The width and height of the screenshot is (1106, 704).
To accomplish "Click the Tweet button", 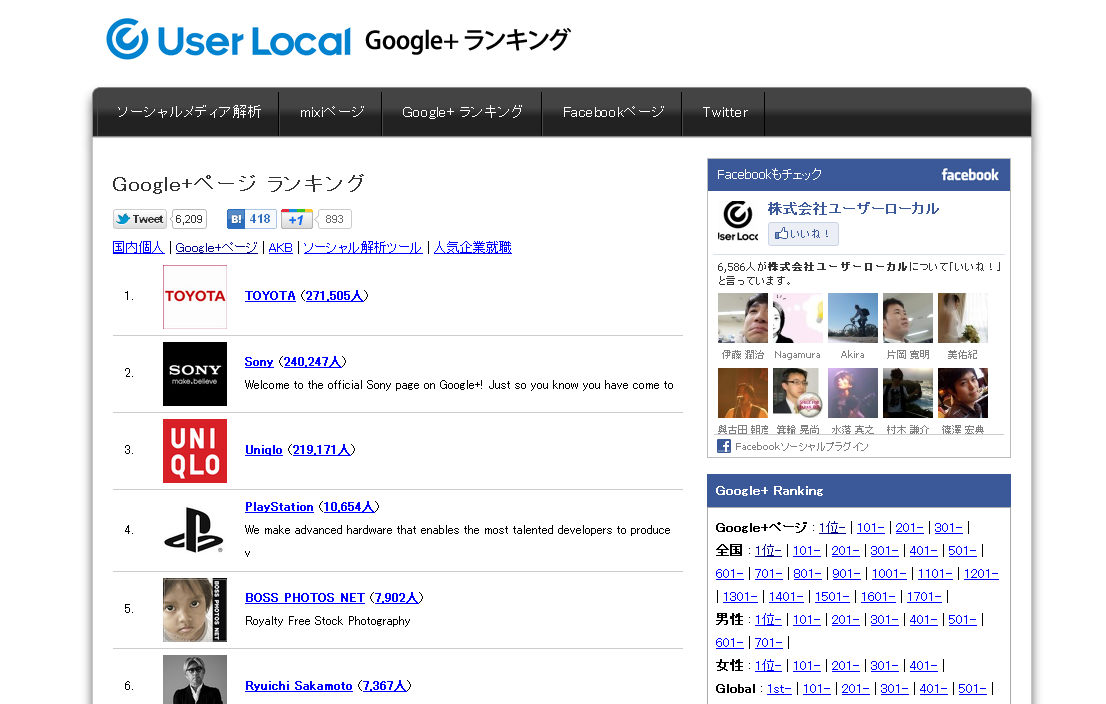I will [140, 219].
